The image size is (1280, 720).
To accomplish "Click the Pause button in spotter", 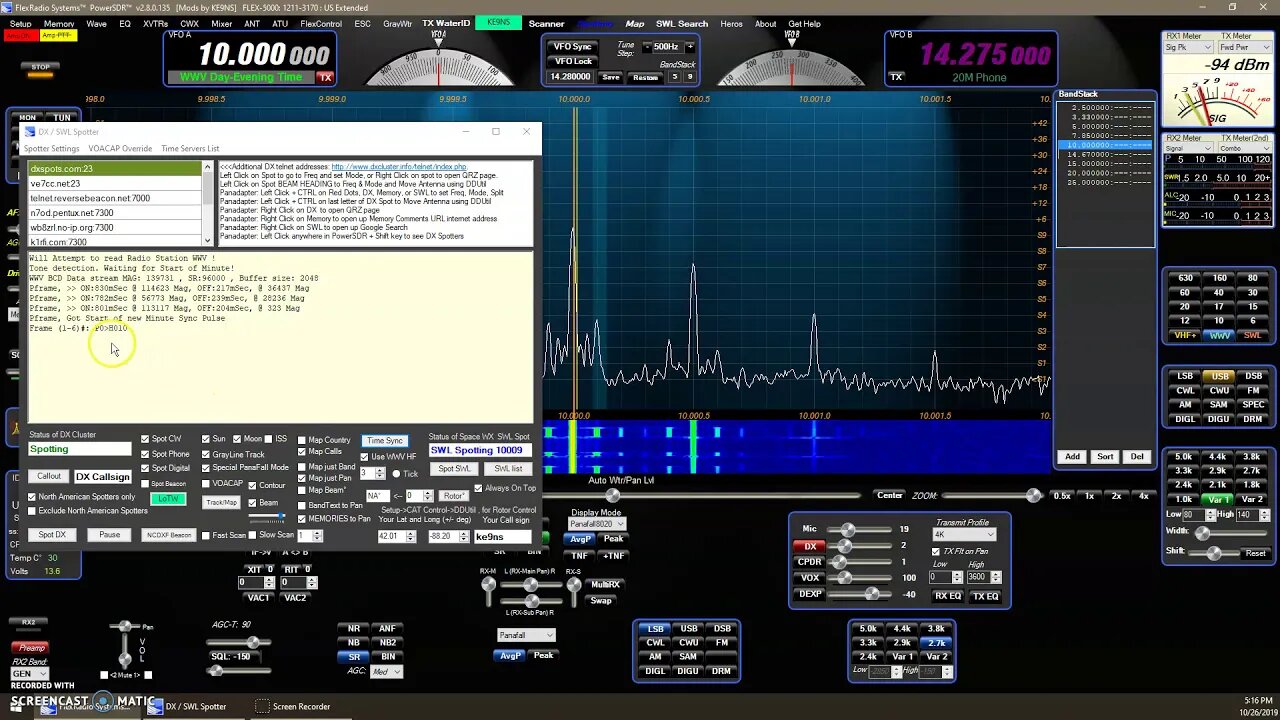I will [x=109, y=535].
